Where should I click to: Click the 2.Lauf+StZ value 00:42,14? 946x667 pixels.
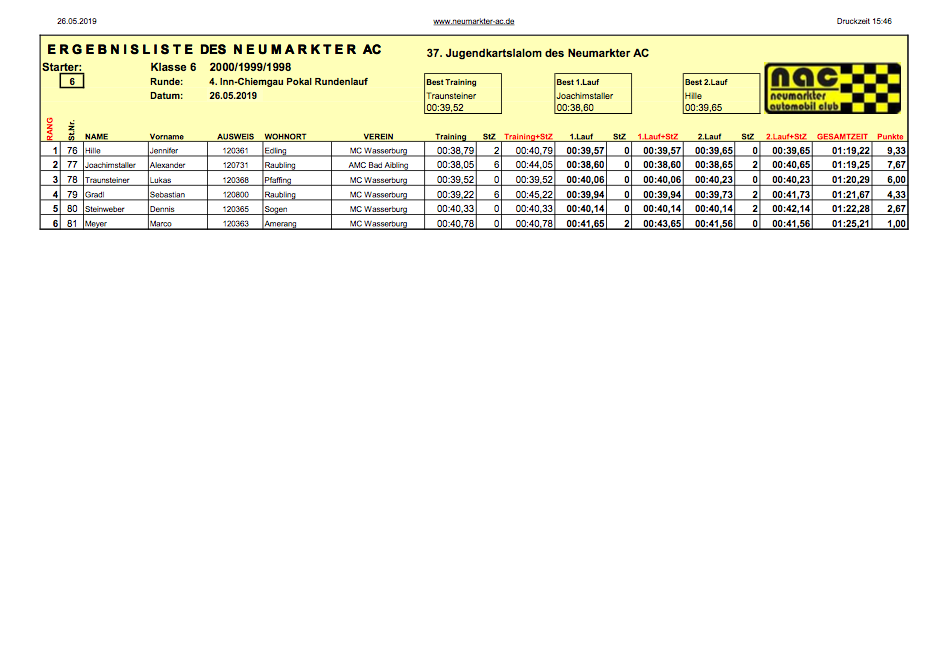click(x=791, y=209)
